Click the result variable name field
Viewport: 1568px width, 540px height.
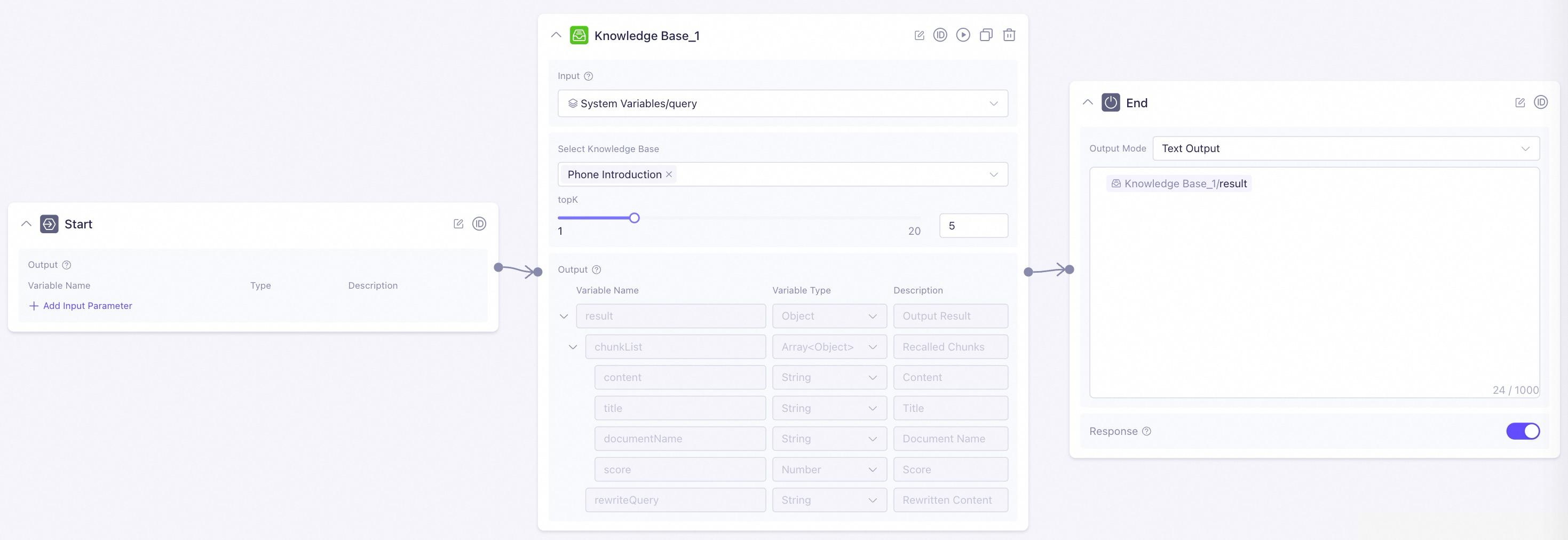coord(671,316)
